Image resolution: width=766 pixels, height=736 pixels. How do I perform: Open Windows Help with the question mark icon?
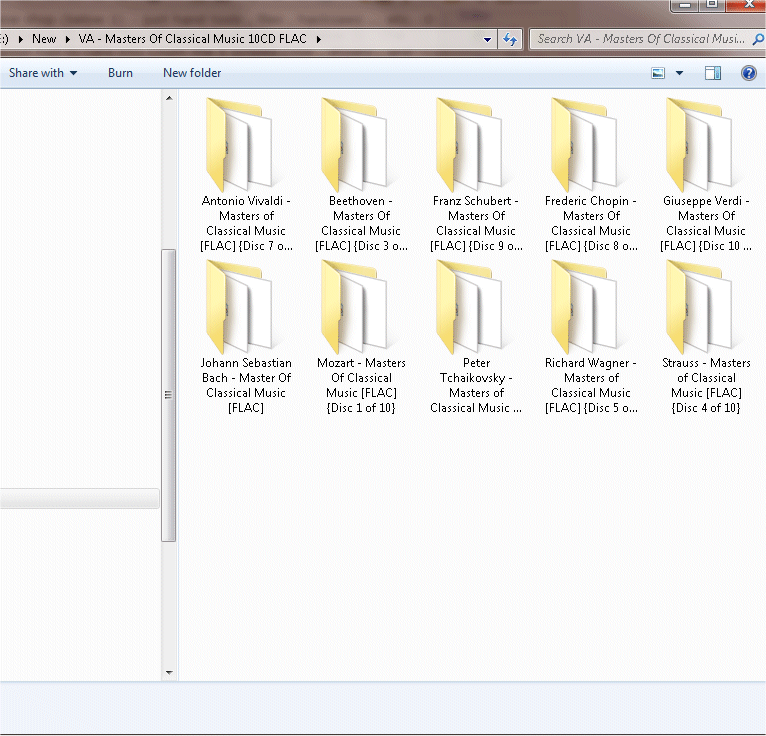tap(748, 73)
